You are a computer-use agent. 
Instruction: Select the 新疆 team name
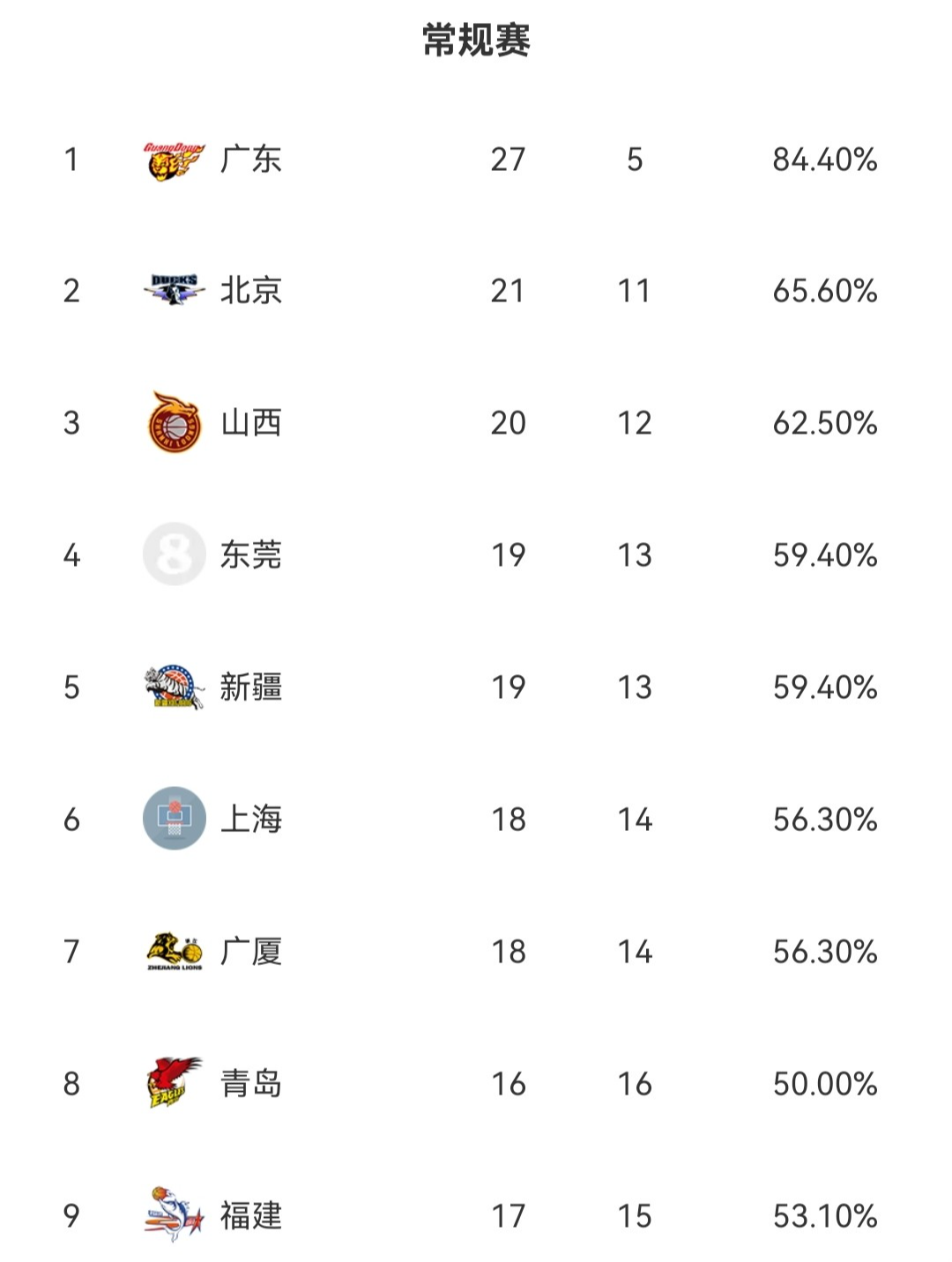(x=251, y=687)
